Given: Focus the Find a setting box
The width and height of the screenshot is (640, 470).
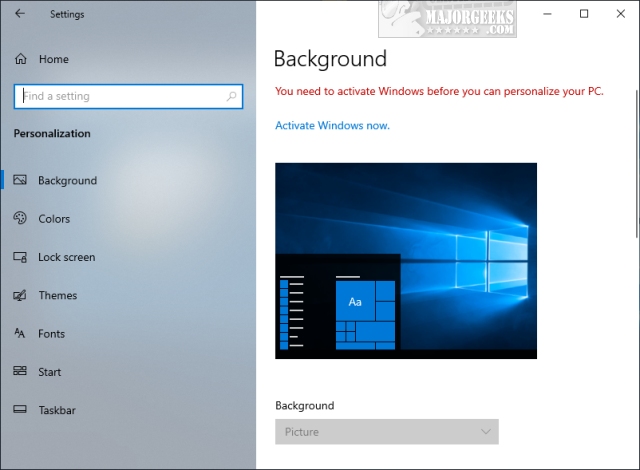Looking at the screenshot, I should pos(129,96).
